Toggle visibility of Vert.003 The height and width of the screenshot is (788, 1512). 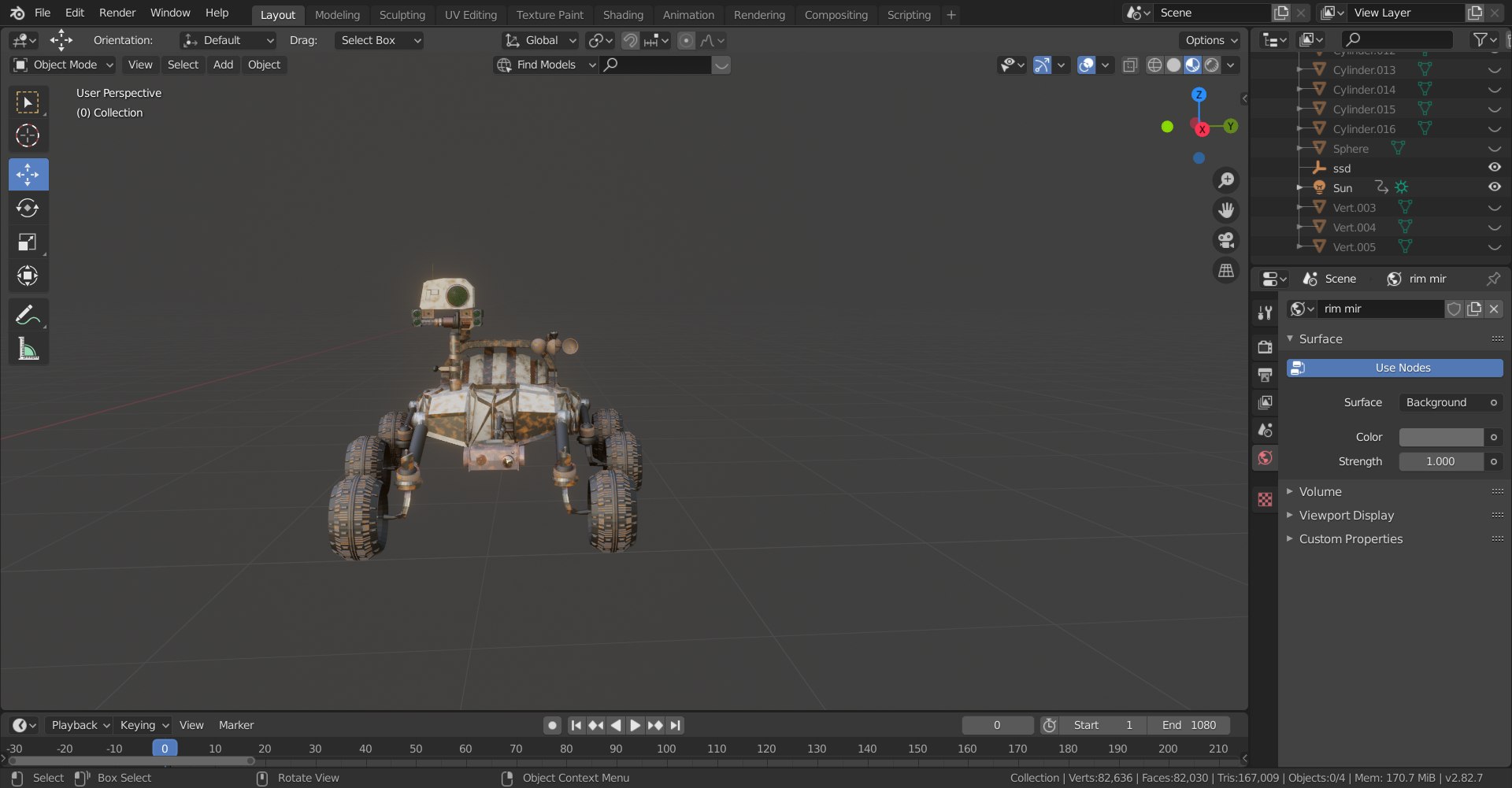coord(1494,207)
